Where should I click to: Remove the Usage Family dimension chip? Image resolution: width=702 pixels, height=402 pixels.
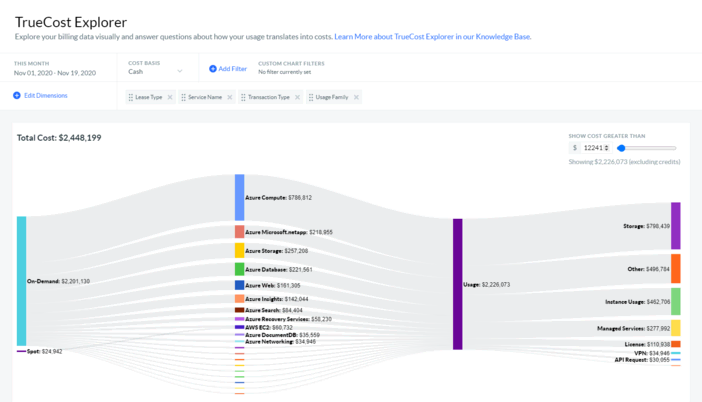point(356,98)
